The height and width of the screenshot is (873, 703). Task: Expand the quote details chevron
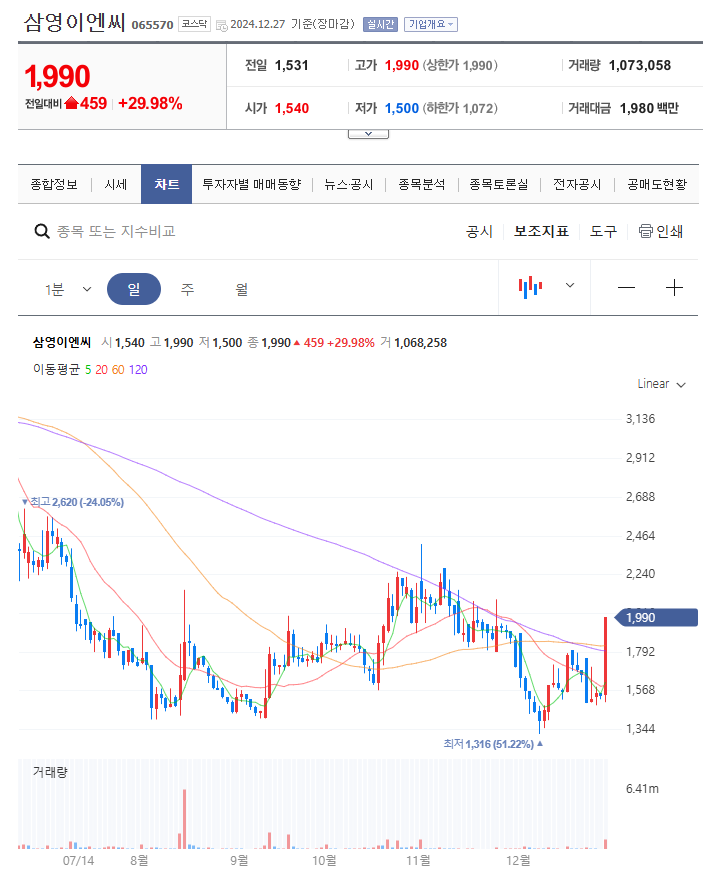368,134
